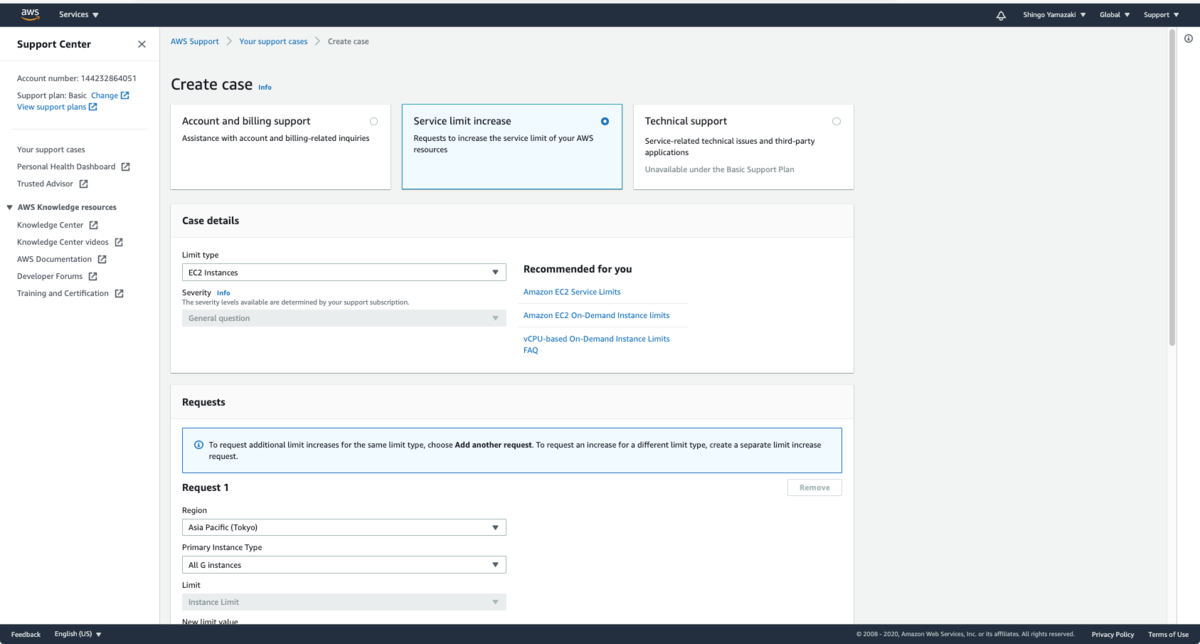Open Training and Certification link

pyautogui.click(x=63, y=293)
